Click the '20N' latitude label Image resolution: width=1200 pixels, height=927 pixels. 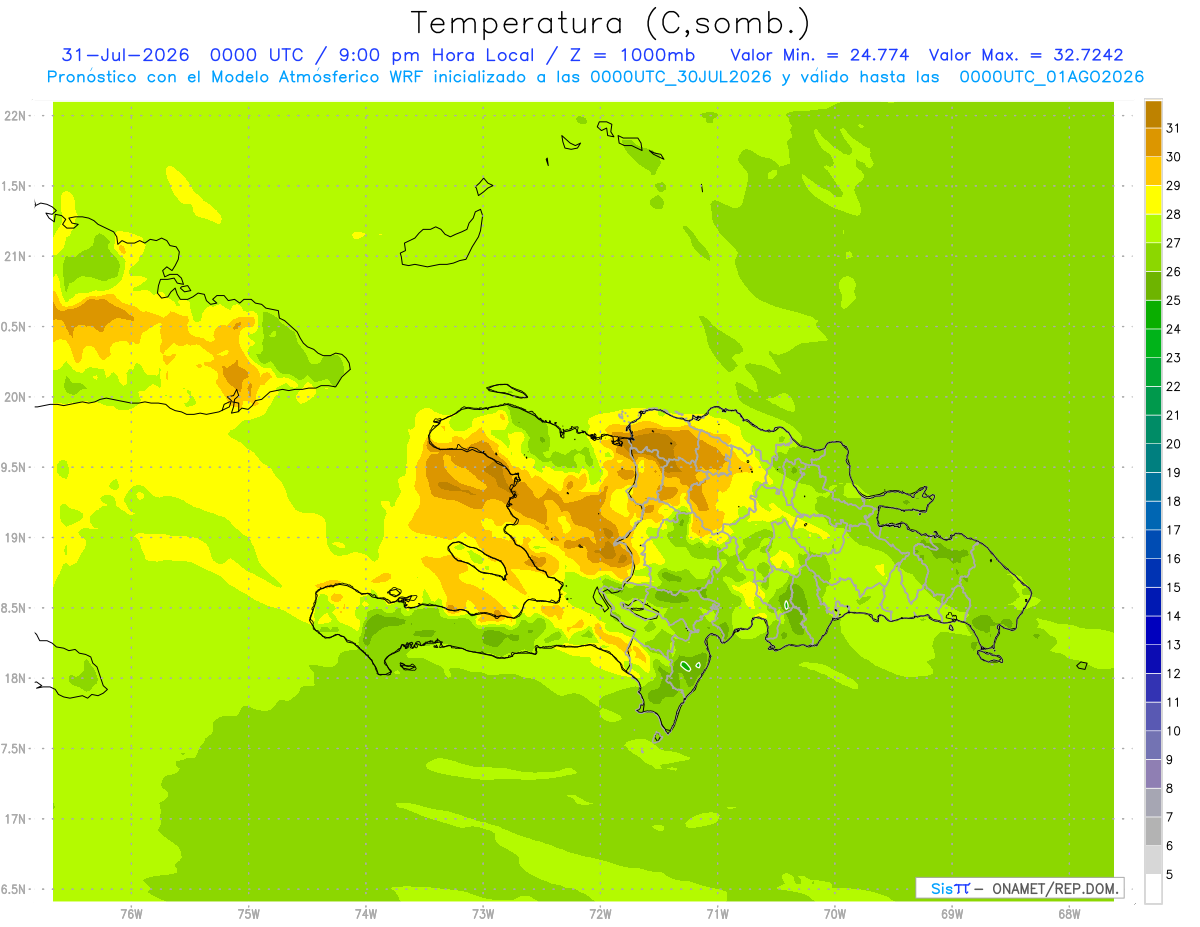[x=17, y=397]
